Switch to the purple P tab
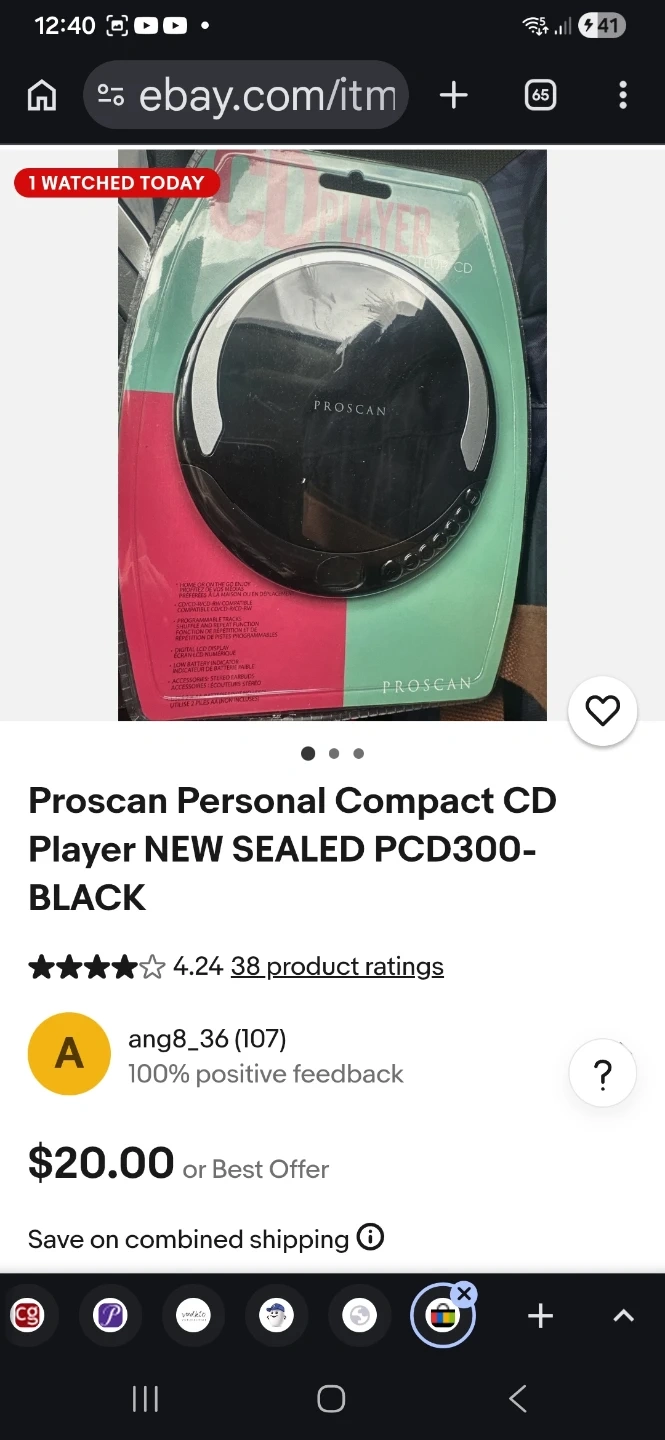The image size is (665, 1440). tap(110, 1316)
